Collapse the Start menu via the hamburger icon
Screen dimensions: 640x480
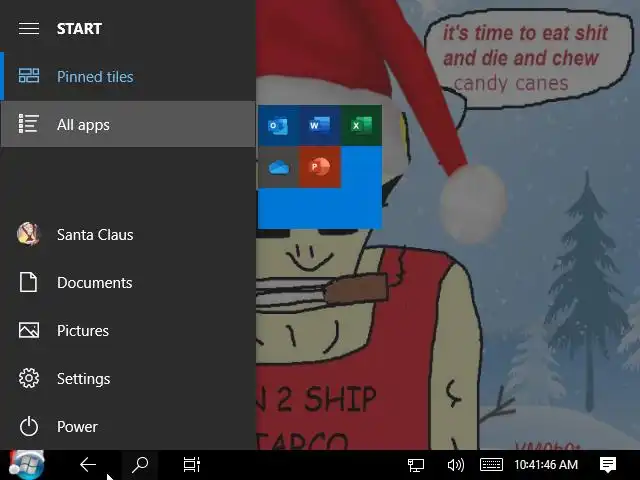(29, 29)
